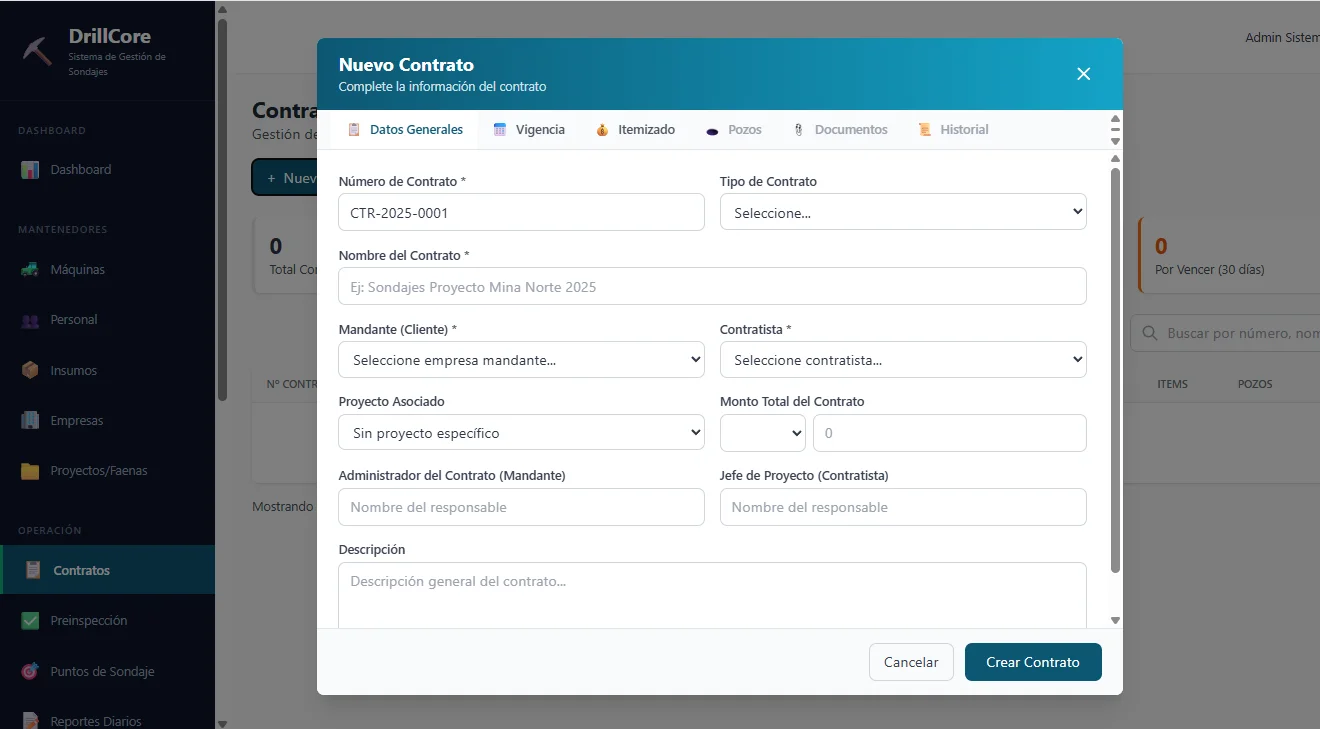
Task: Switch to the Itemizado tab
Action: coord(635,130)
